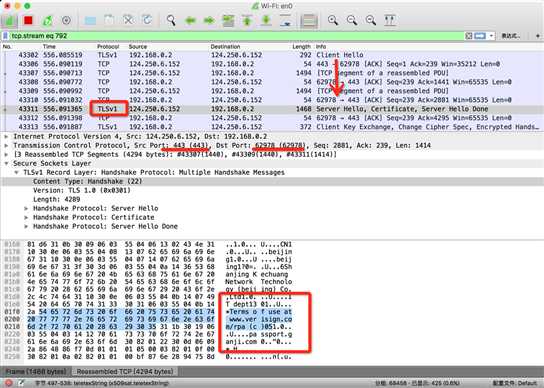544x388 pixels.
Task: Sort by Length column header
Action: click(x=301, y=47)
